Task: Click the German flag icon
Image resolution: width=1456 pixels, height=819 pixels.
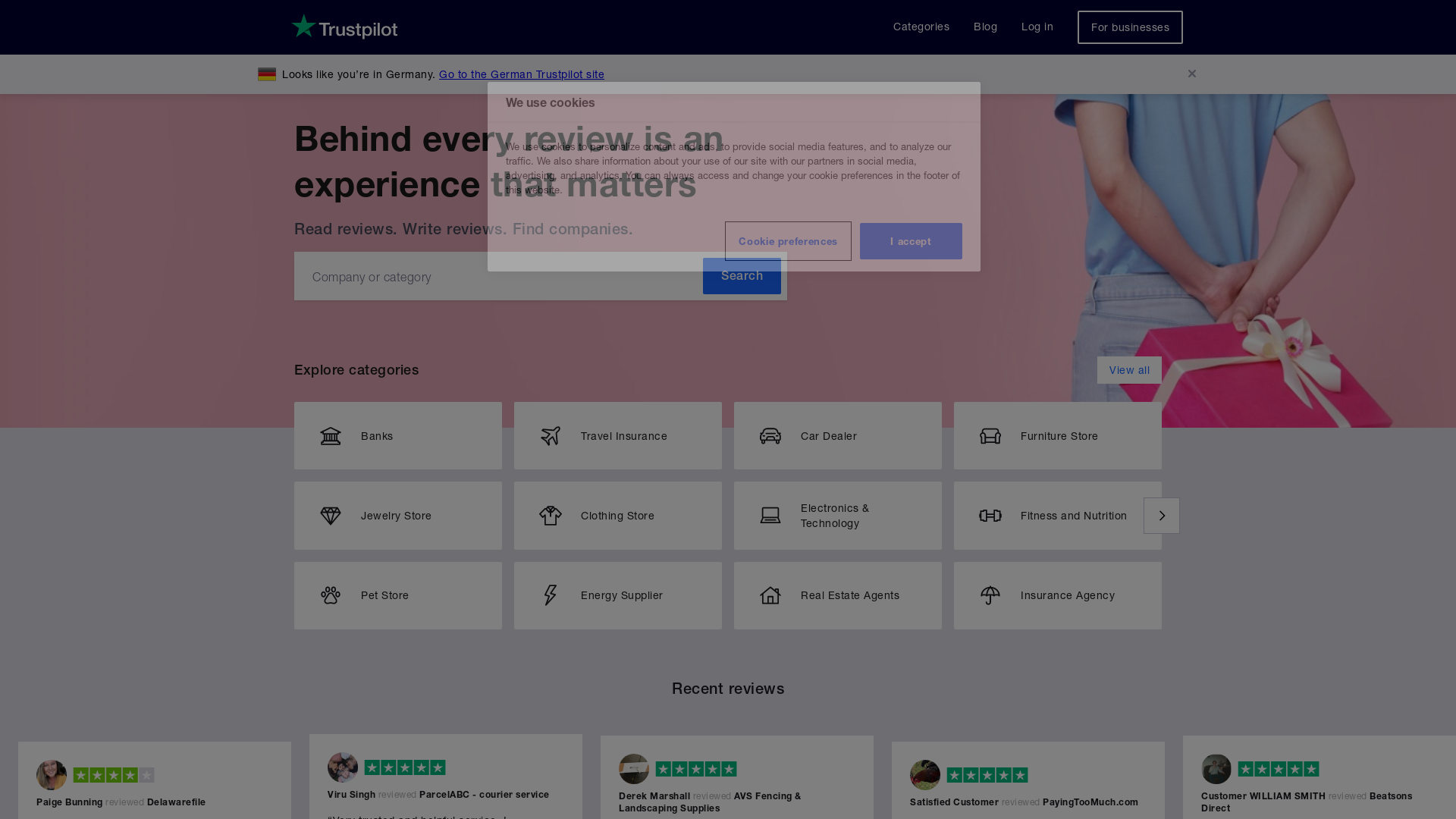Action: point(267,74)
